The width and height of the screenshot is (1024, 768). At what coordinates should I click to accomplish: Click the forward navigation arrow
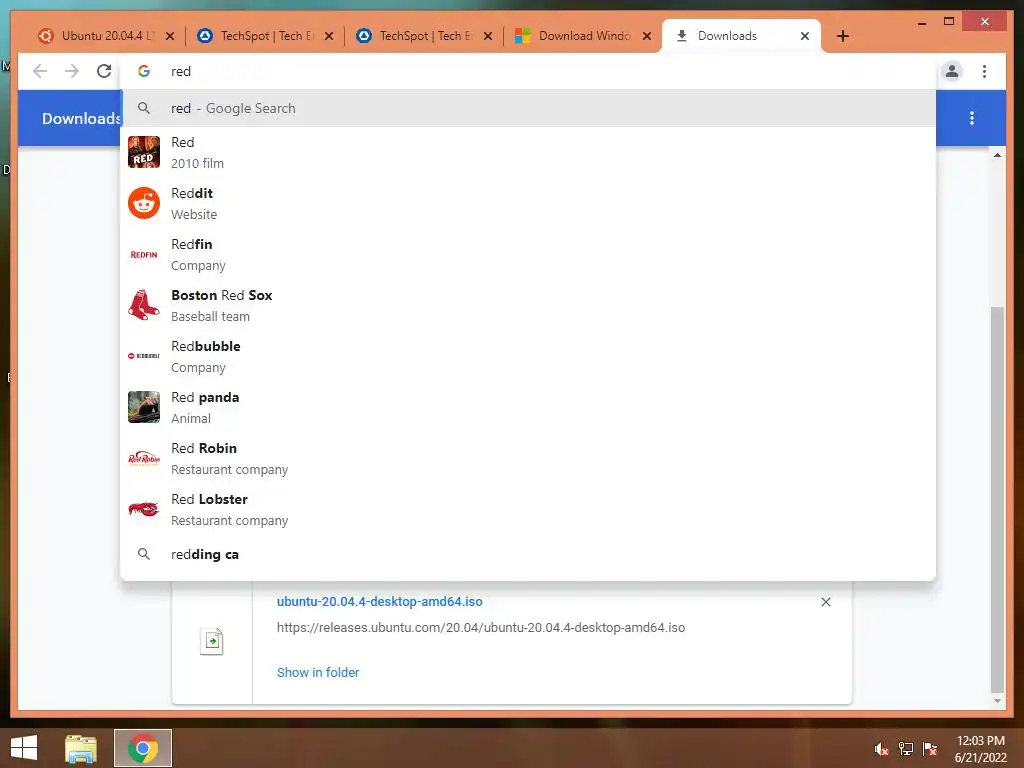point(72,71)
